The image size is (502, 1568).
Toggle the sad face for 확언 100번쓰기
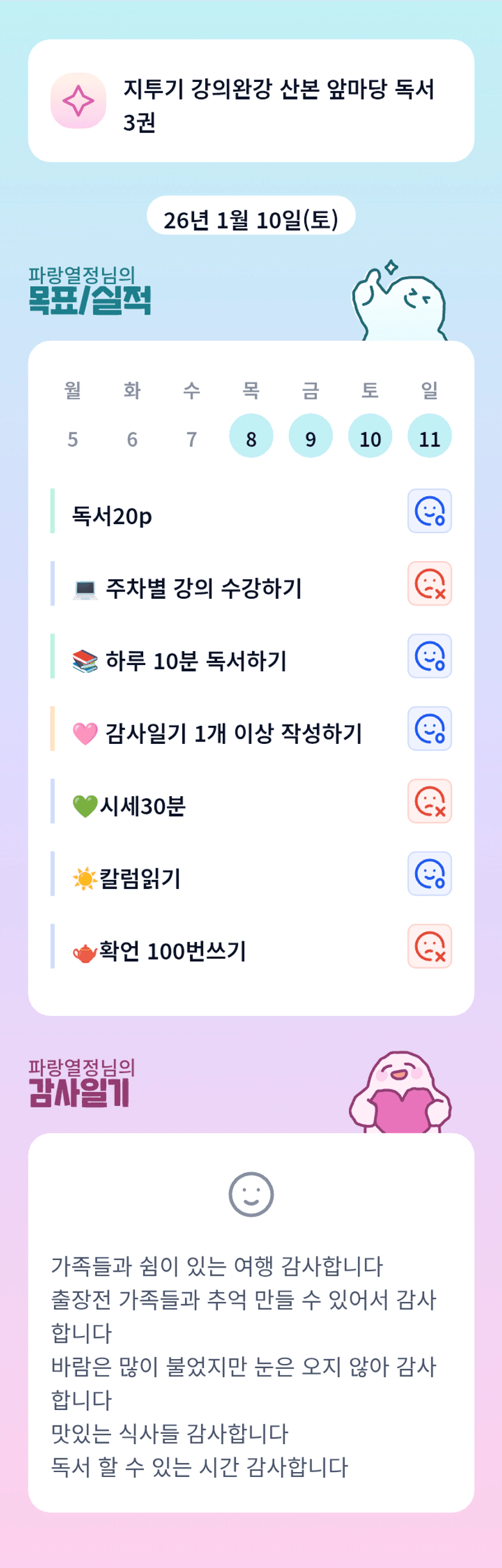pyautogui.click(x=429, y=946)
